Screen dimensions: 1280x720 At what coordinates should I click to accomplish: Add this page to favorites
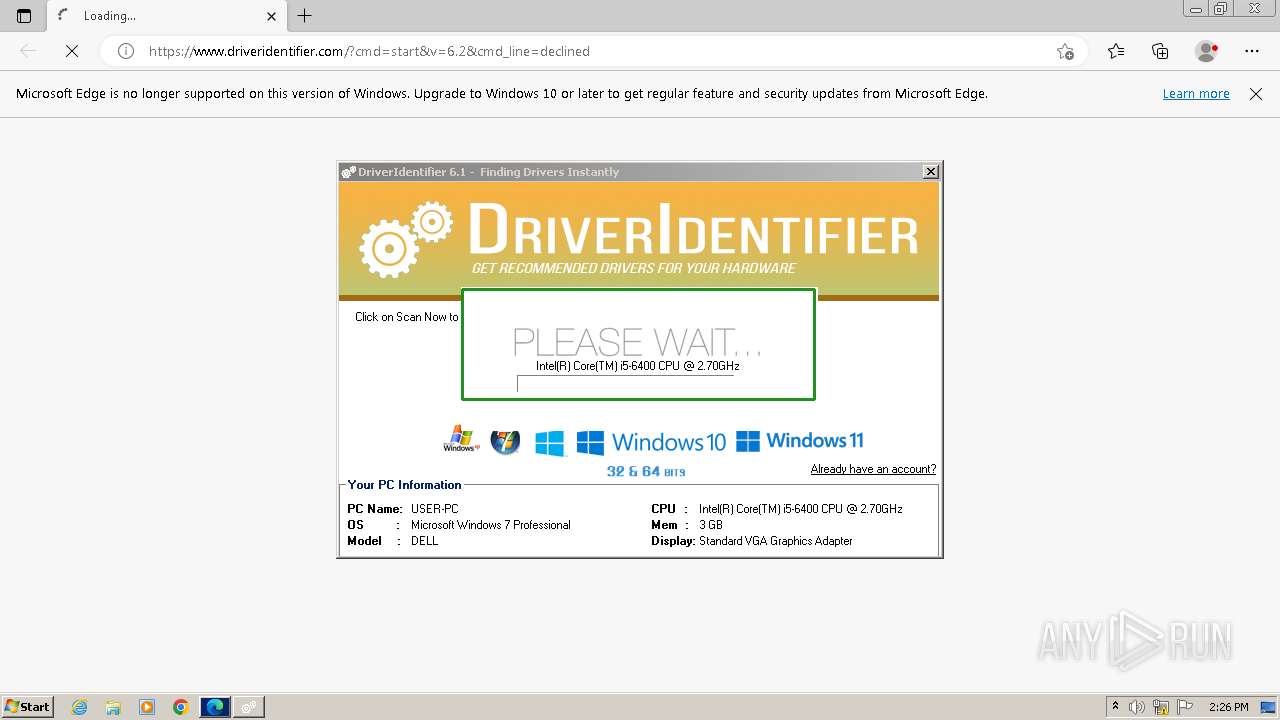1065,51
